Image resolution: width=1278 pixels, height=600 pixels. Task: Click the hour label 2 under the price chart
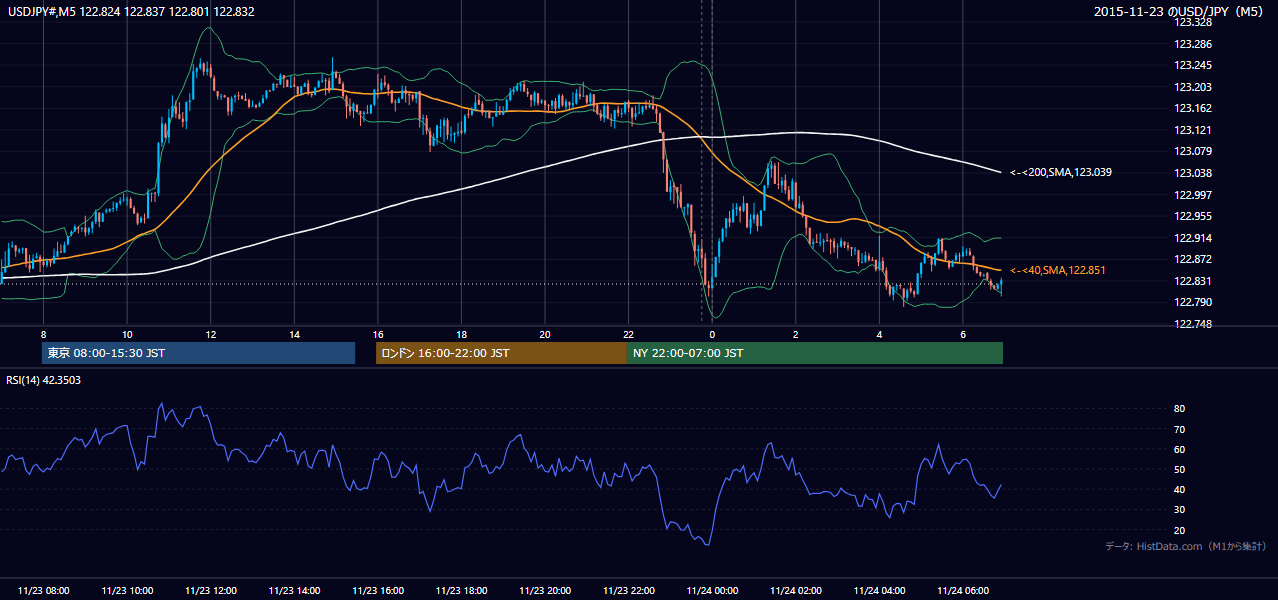[795, 334]
